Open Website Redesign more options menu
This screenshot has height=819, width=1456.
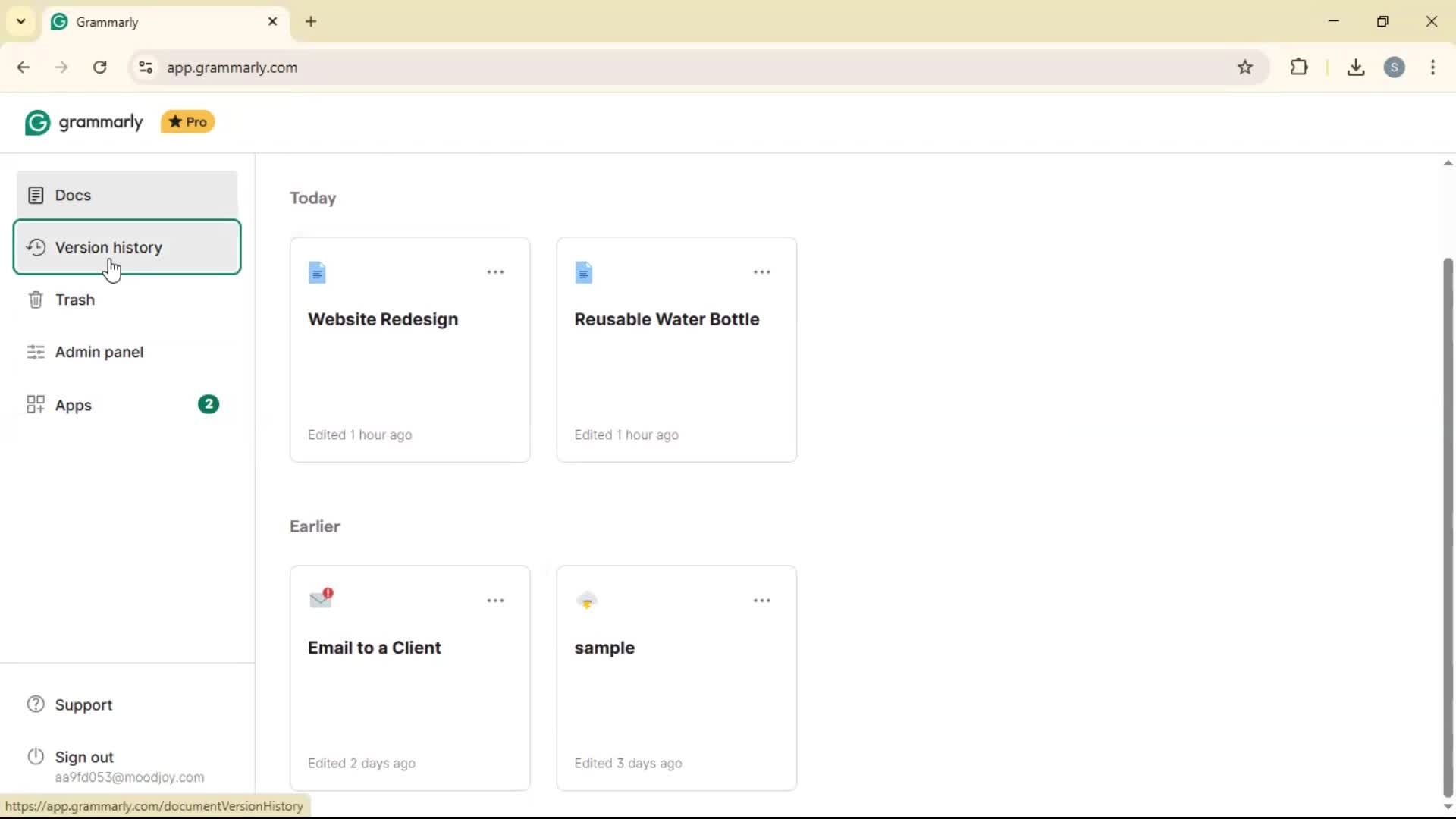tap(495, 272)
